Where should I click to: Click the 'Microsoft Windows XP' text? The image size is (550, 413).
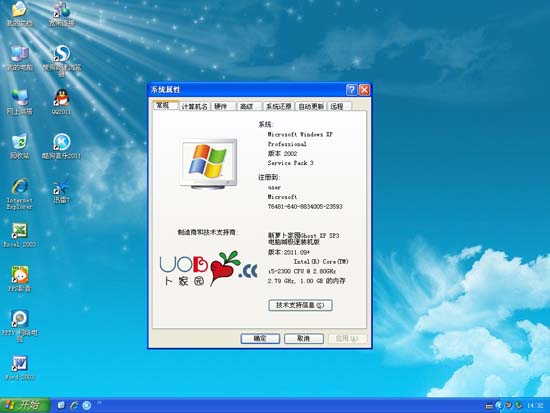(300, 134)
